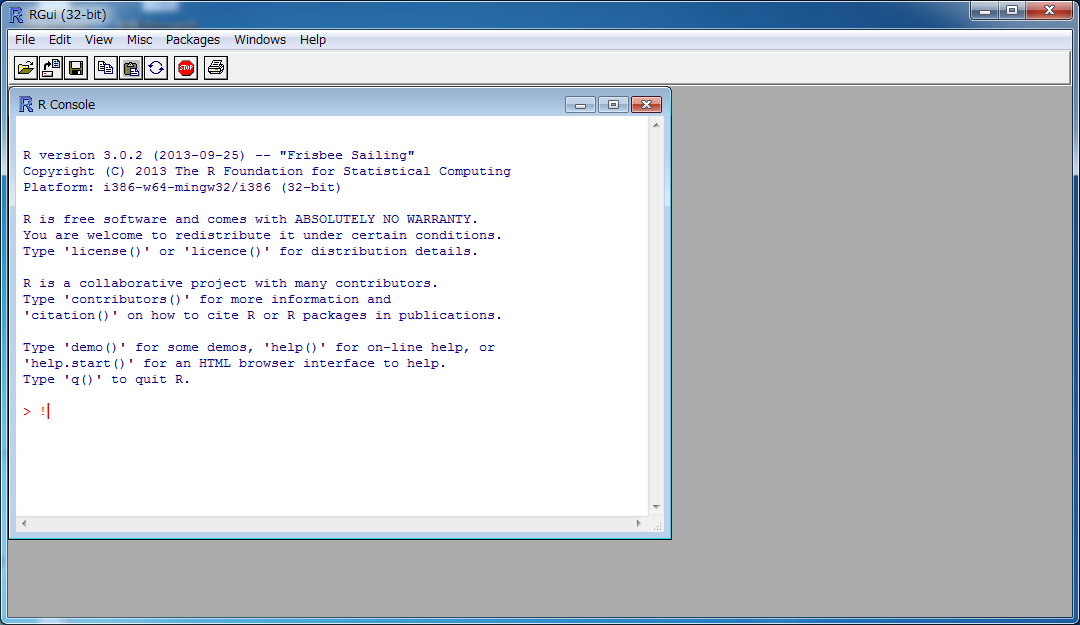Open the Windows menu
The height and width of the screenshot is (625, 1080).
[260, 40]
